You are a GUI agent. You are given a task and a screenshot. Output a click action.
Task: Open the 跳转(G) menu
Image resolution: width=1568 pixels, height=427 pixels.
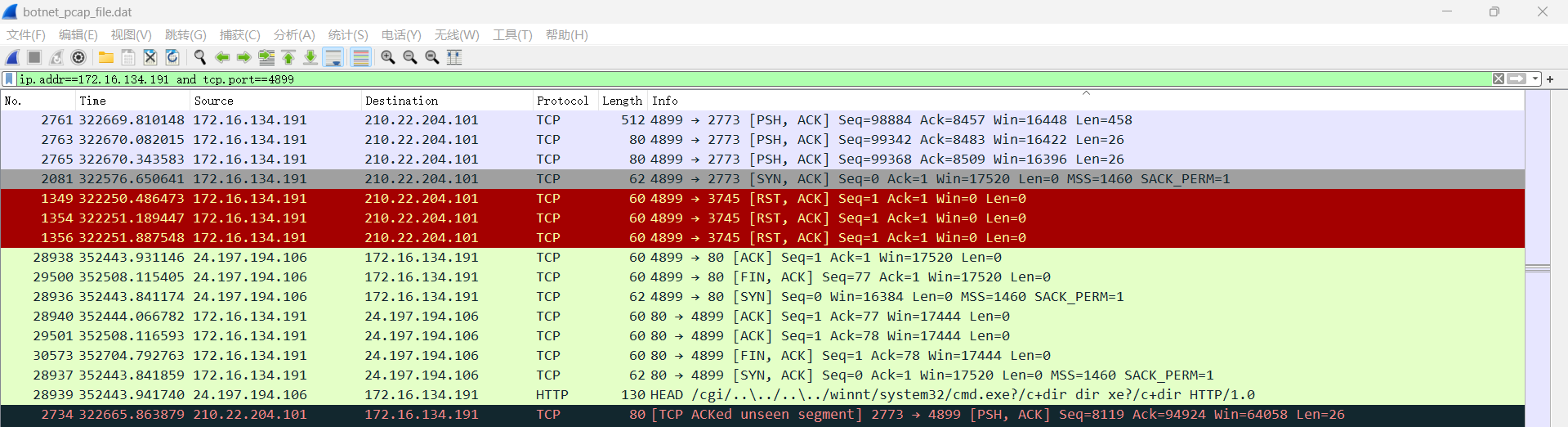(185, 35)
